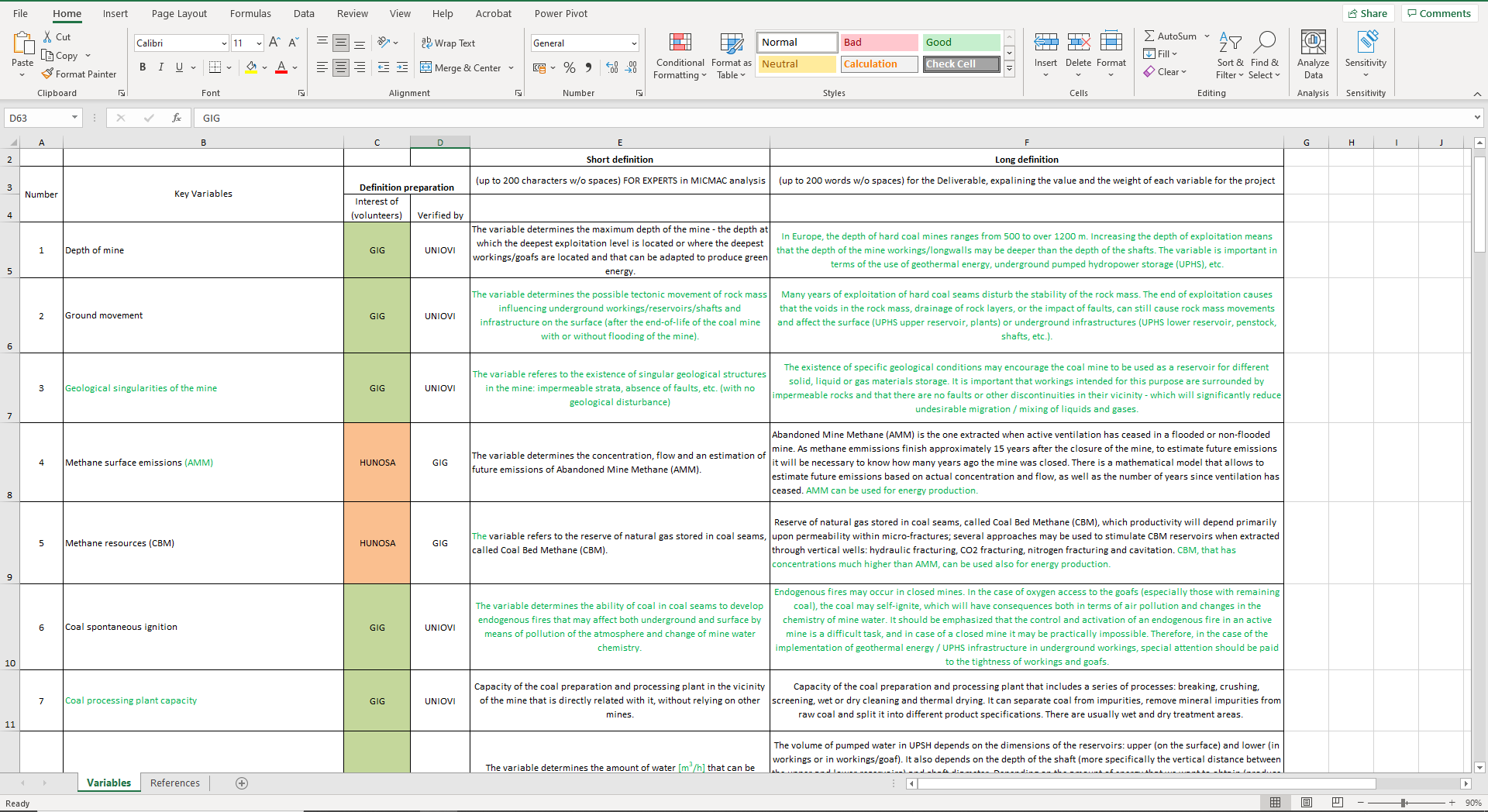Expand the cell styles gallery
The width and height of the screenshot is (1488, 812).
(x=1009, y=68)
